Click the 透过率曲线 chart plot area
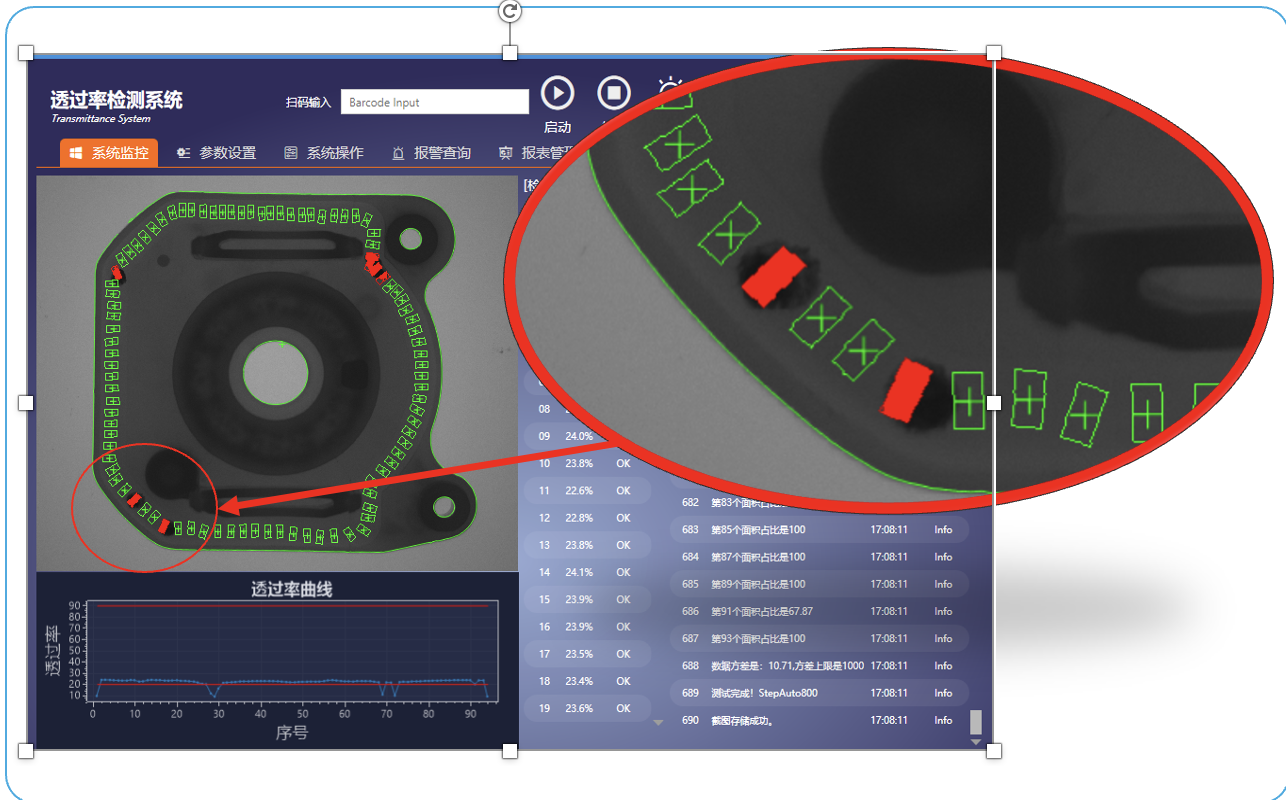This screenshot has width=1286, height=800. pos(292,650)
